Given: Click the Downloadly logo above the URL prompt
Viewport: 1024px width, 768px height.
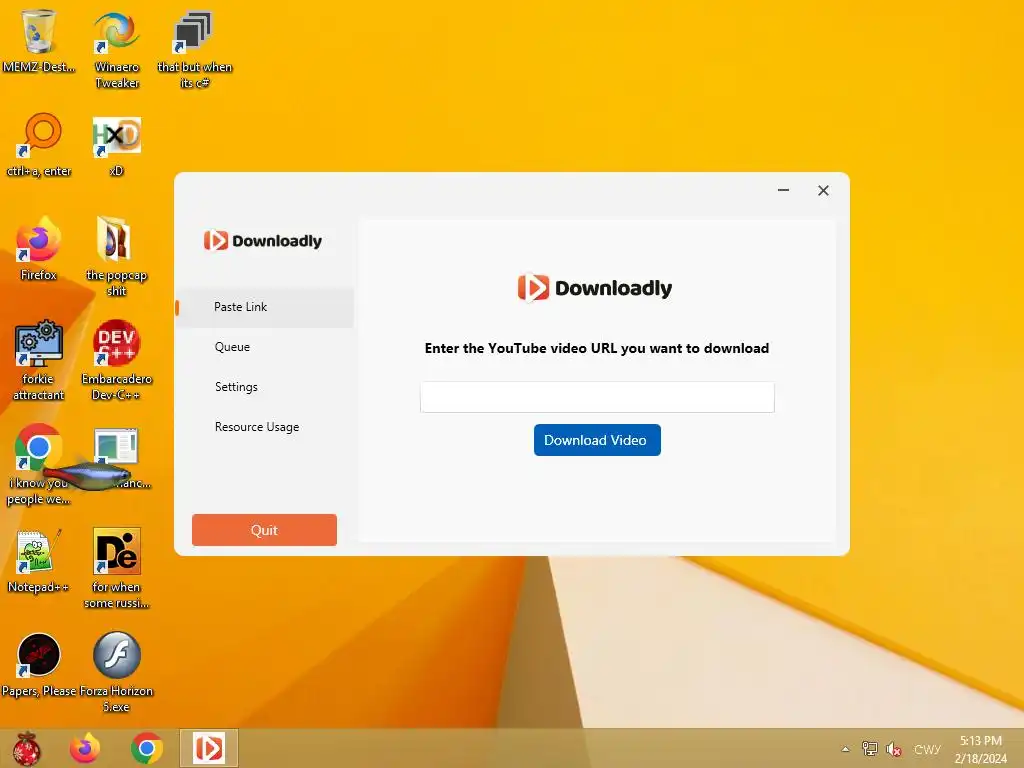Looking at the screenshot, I should pyautogui.click(x=595, y=288).
